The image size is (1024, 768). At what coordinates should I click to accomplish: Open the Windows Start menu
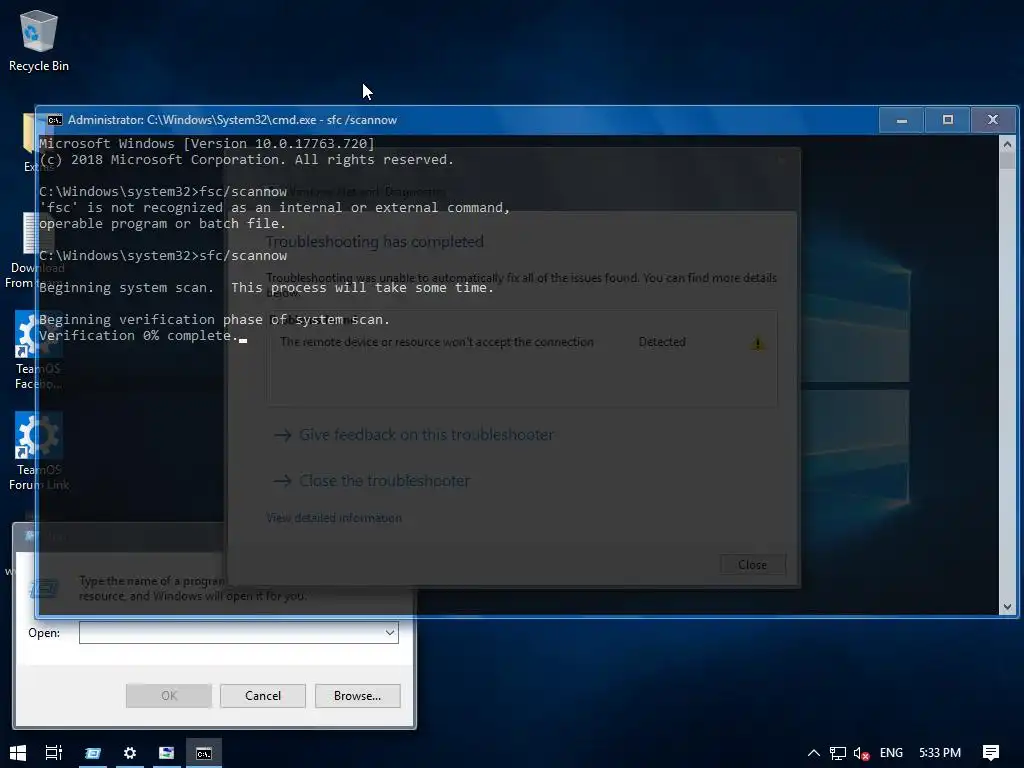coord(18,753)
